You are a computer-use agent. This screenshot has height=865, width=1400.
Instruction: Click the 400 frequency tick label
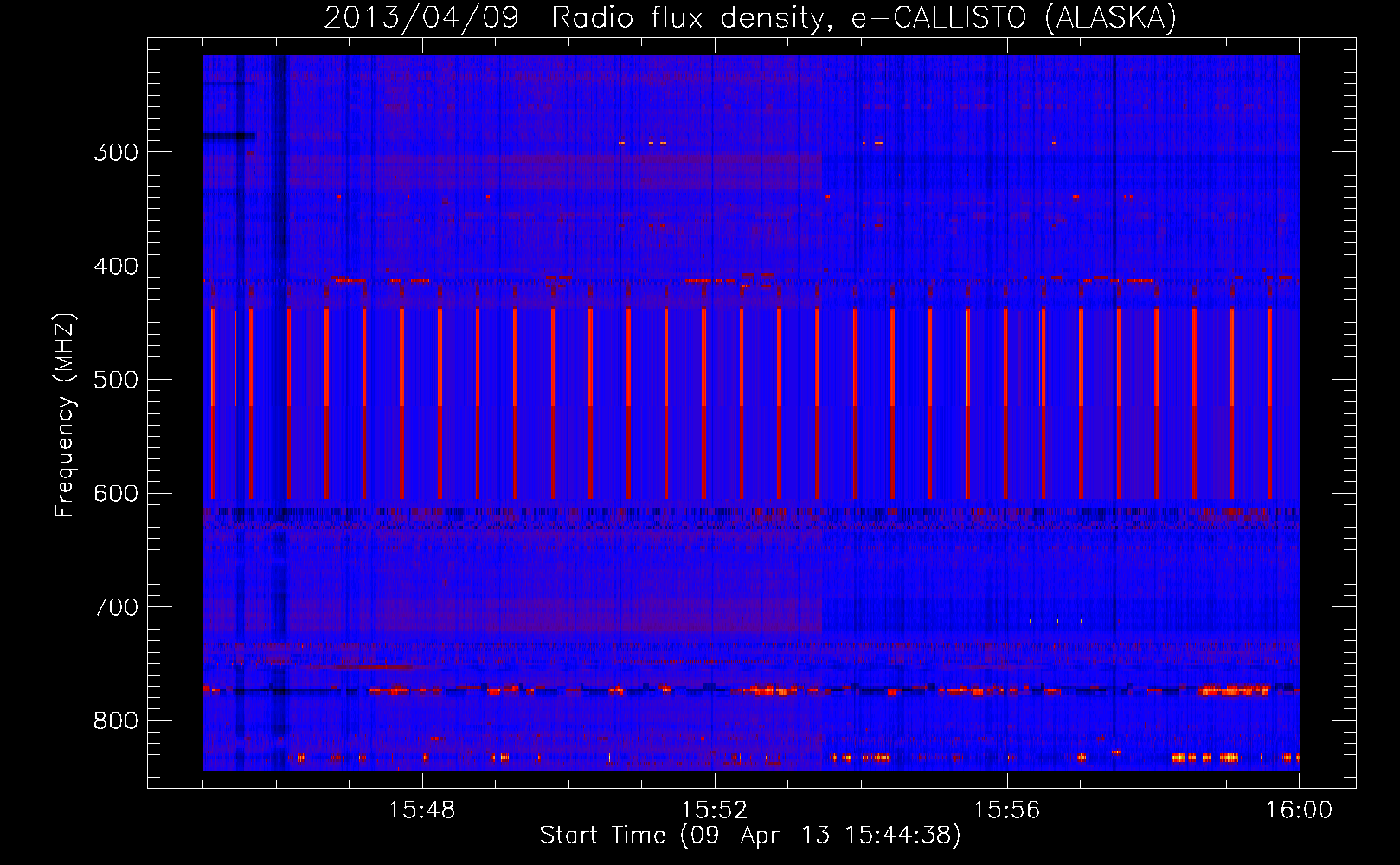[x=116, y=266]
